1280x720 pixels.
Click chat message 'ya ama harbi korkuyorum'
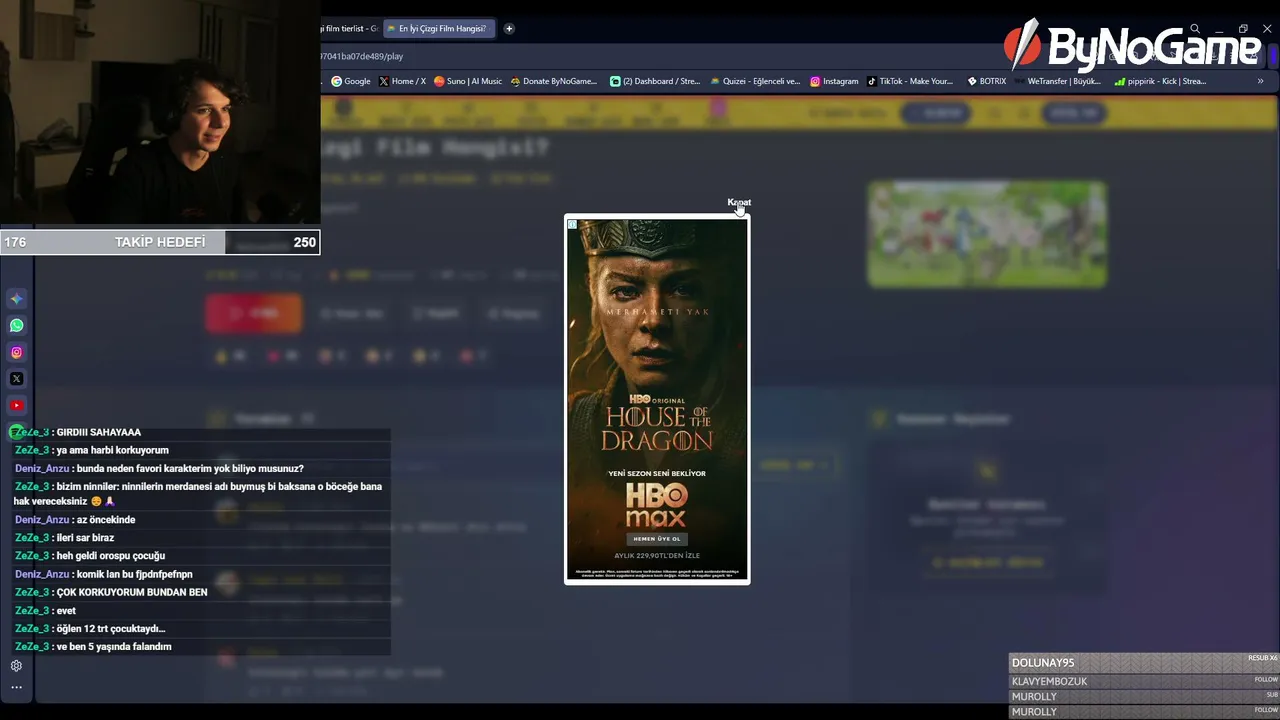point(112,450)
